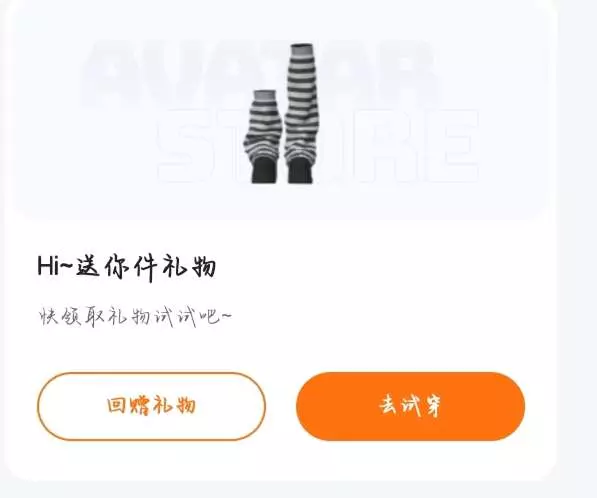Click the space between the two buttons

click(x=281, y=406)
